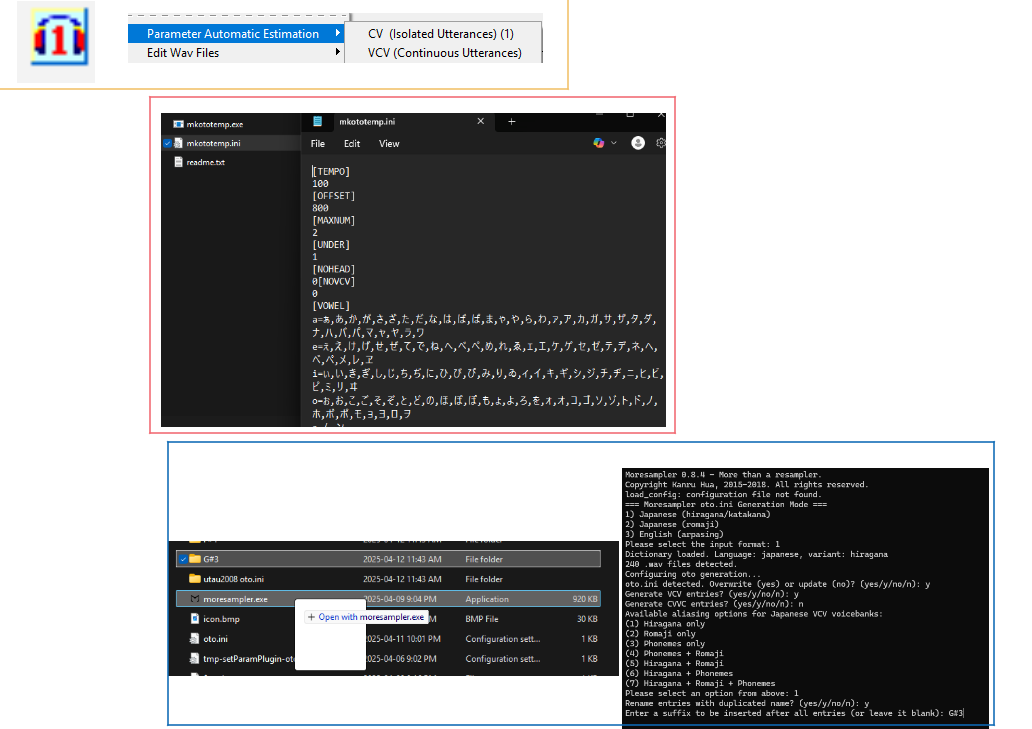Uncheck the G#3 folder checkbox

tap(181, 559)
